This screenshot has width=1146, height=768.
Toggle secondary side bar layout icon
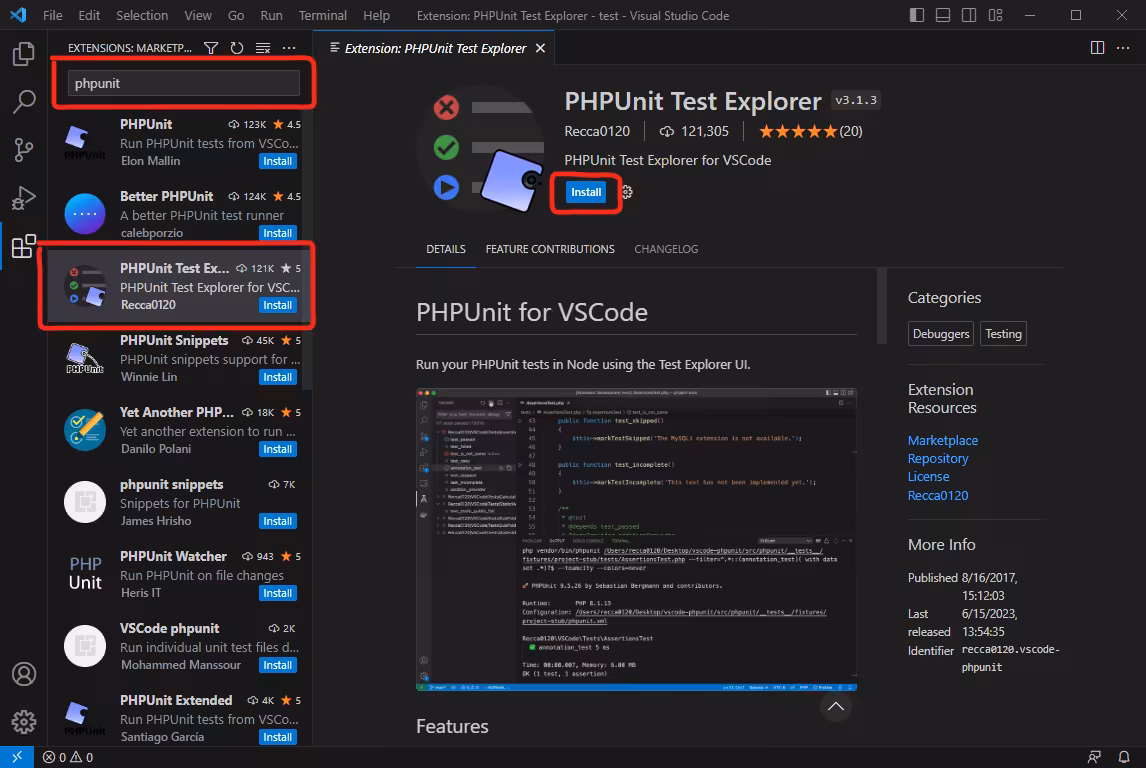point(969,15)
